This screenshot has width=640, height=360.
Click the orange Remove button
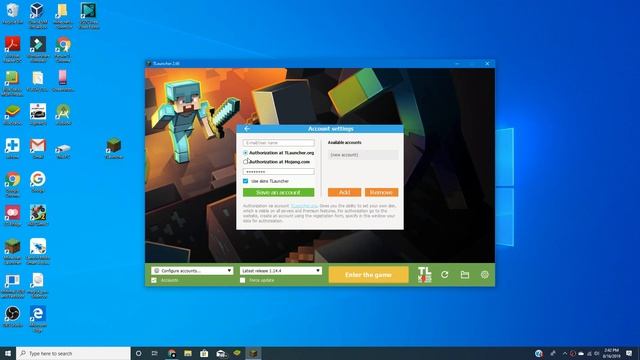(x=381, y=192)
